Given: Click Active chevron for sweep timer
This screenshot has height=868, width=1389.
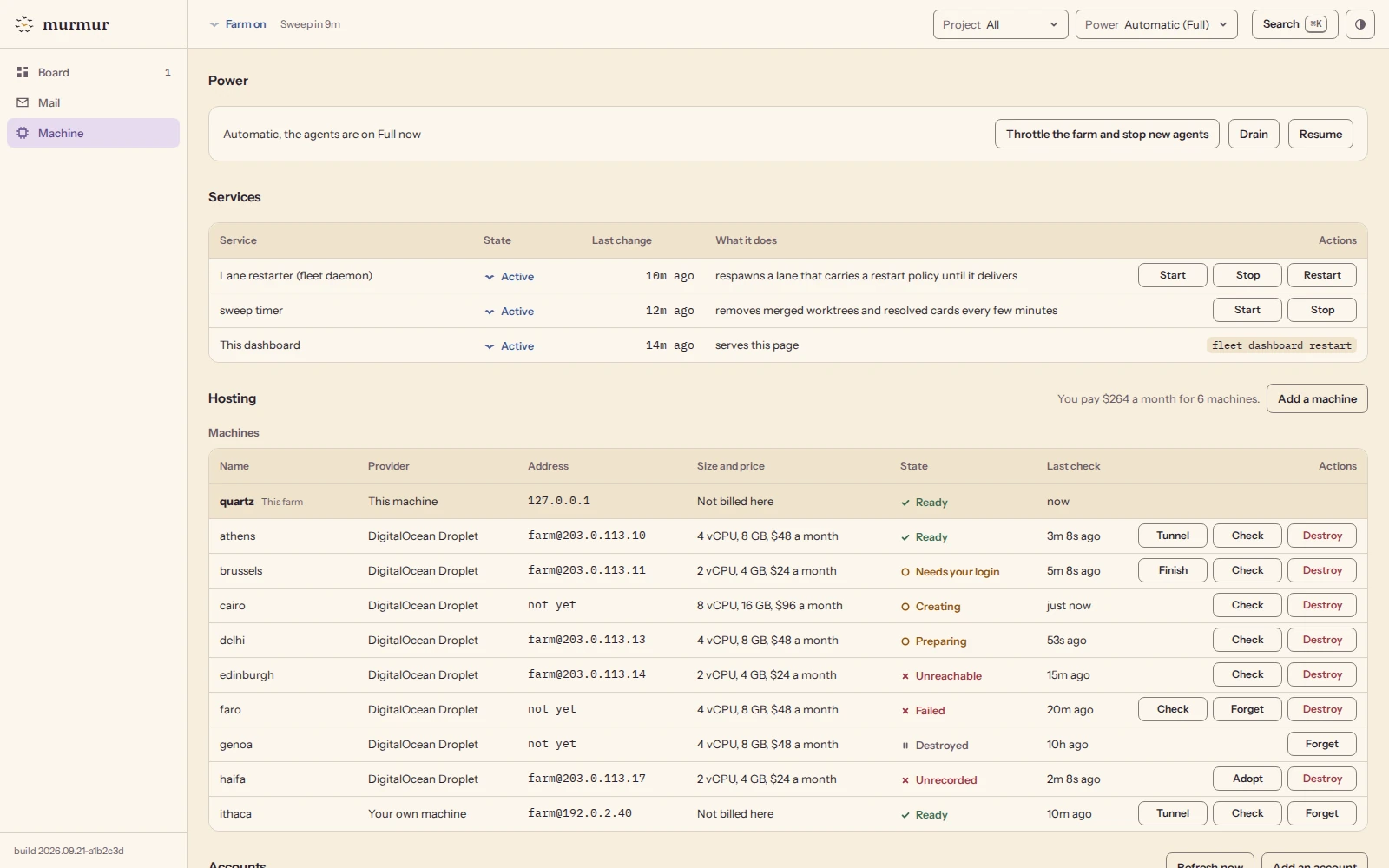Looking at the screenshot, I should [490, 312].
